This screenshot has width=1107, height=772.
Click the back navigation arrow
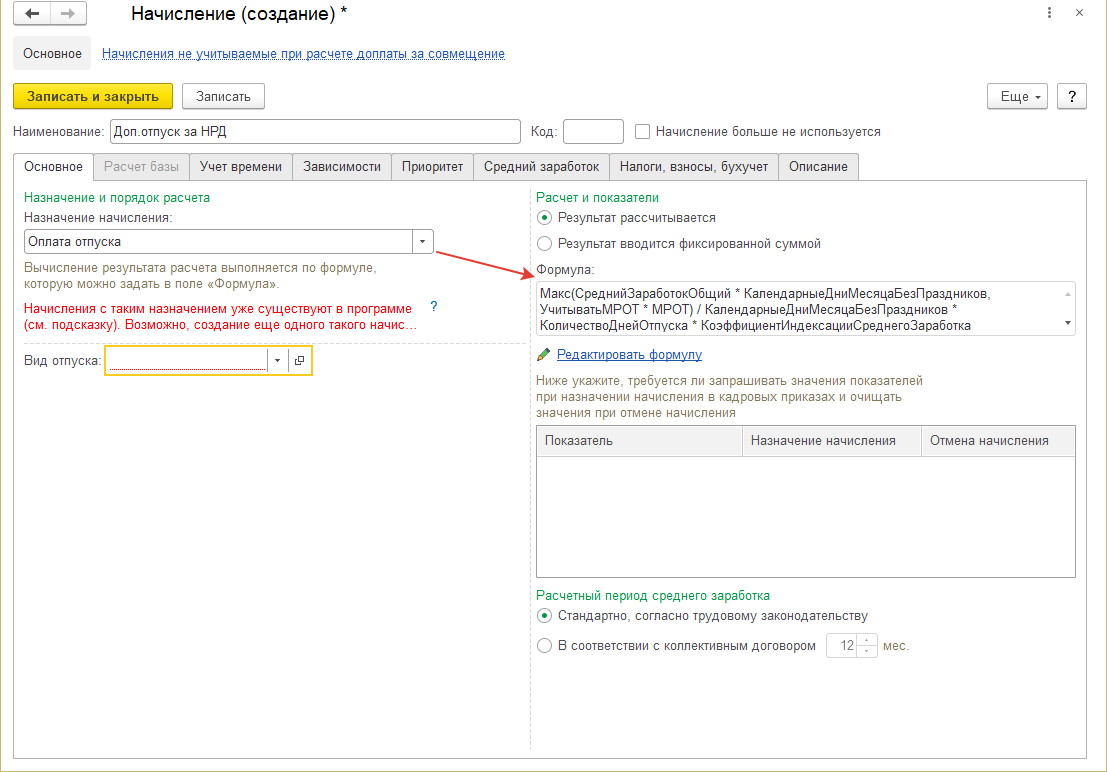pyautogui.click(x=32, y=14)
